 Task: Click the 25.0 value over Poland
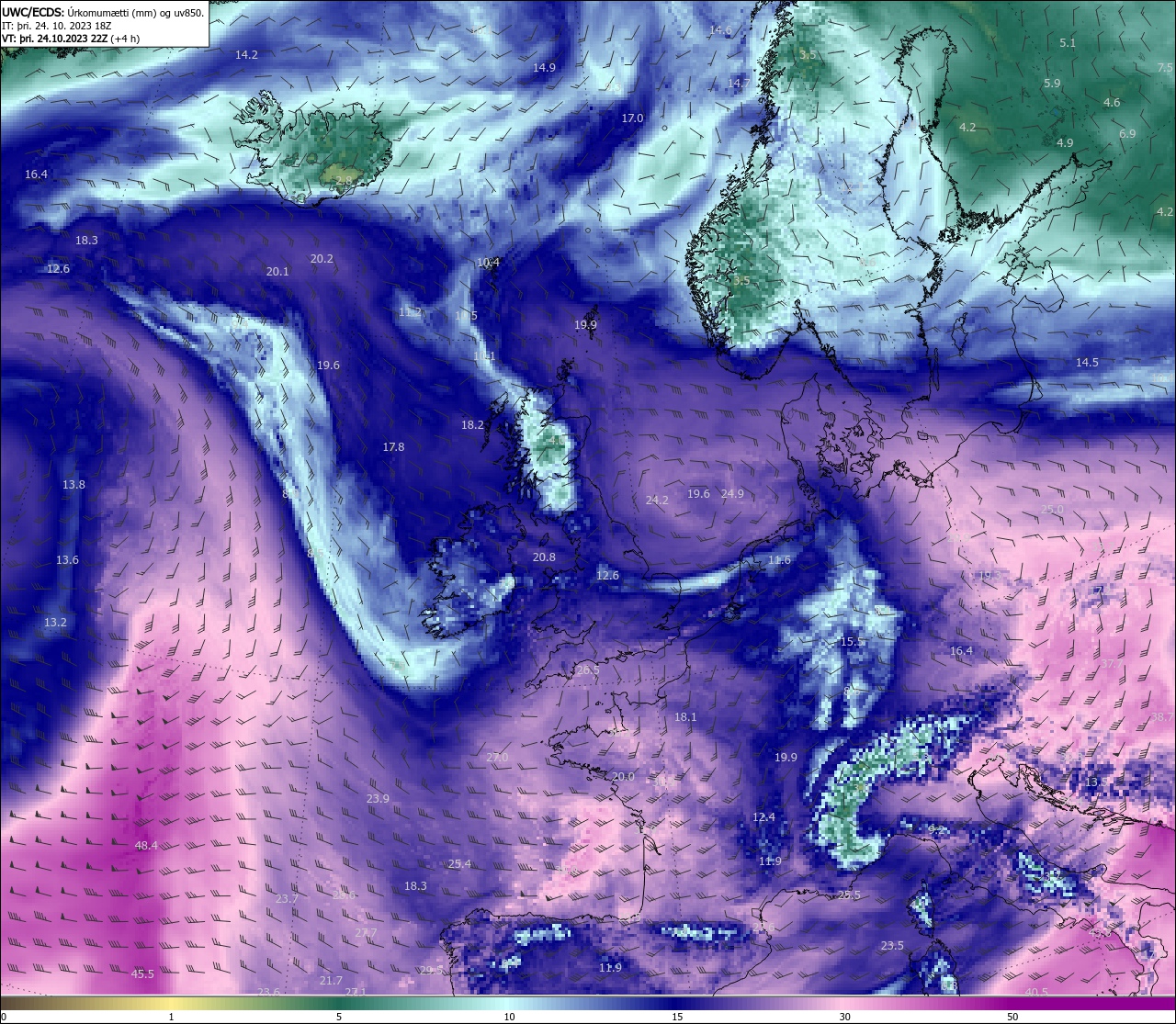tap(1052, 510)
